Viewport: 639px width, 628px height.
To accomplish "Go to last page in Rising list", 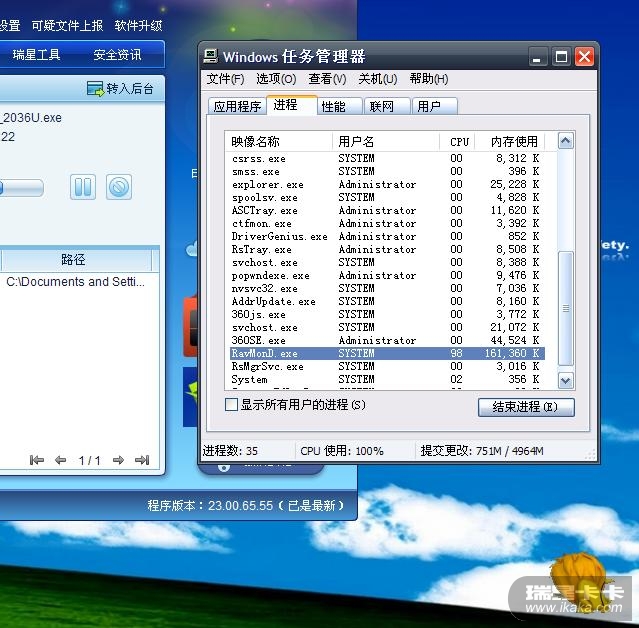I will pyautogui.click(x=142, y=460).
